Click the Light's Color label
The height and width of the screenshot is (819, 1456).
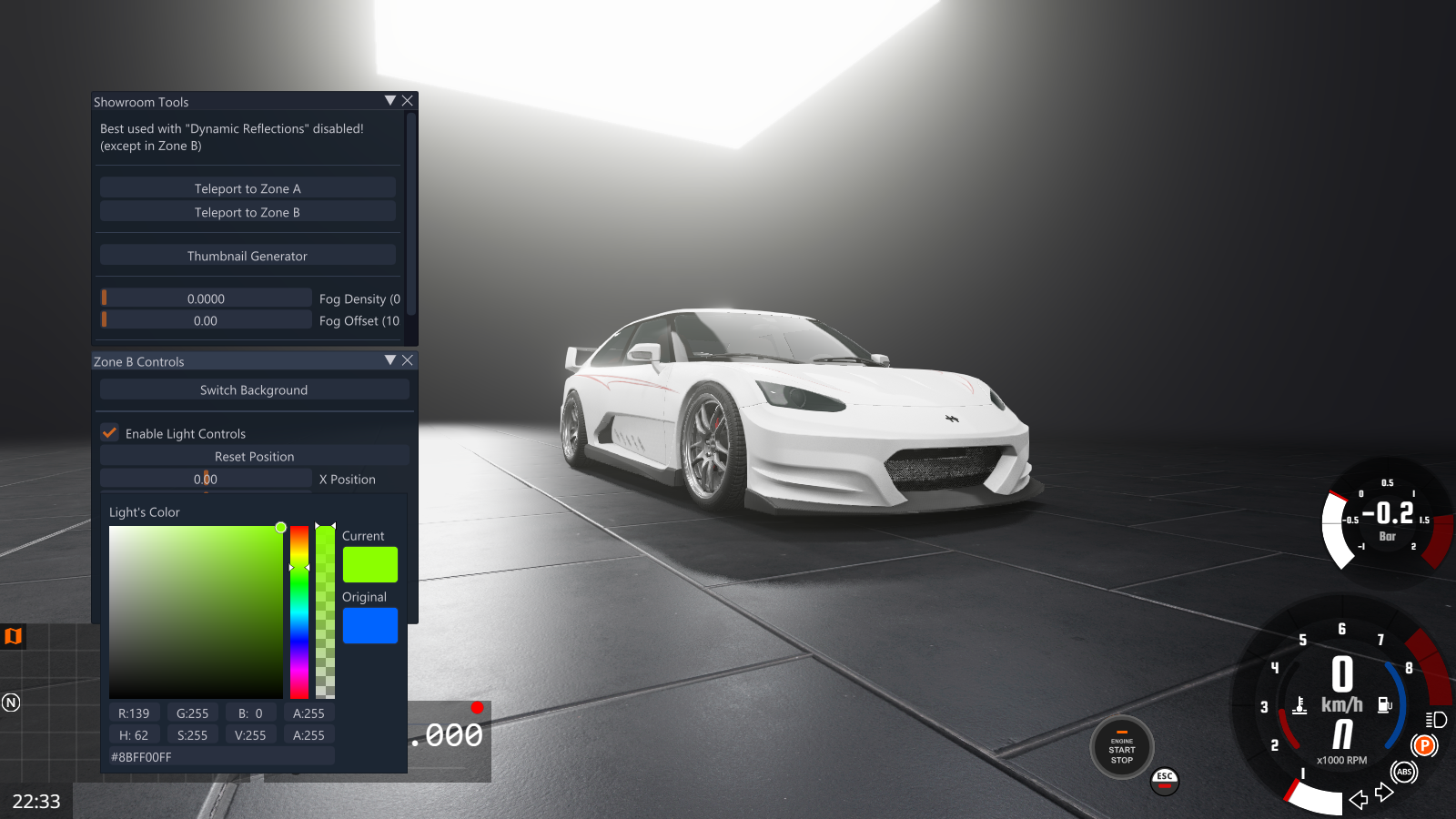coord(145,512)
